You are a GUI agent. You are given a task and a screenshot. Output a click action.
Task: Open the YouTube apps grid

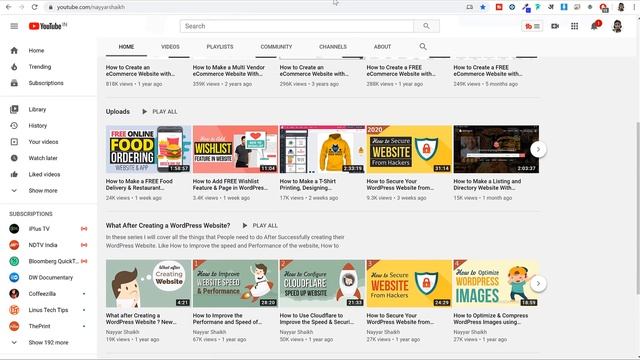[x=574, y=26]
